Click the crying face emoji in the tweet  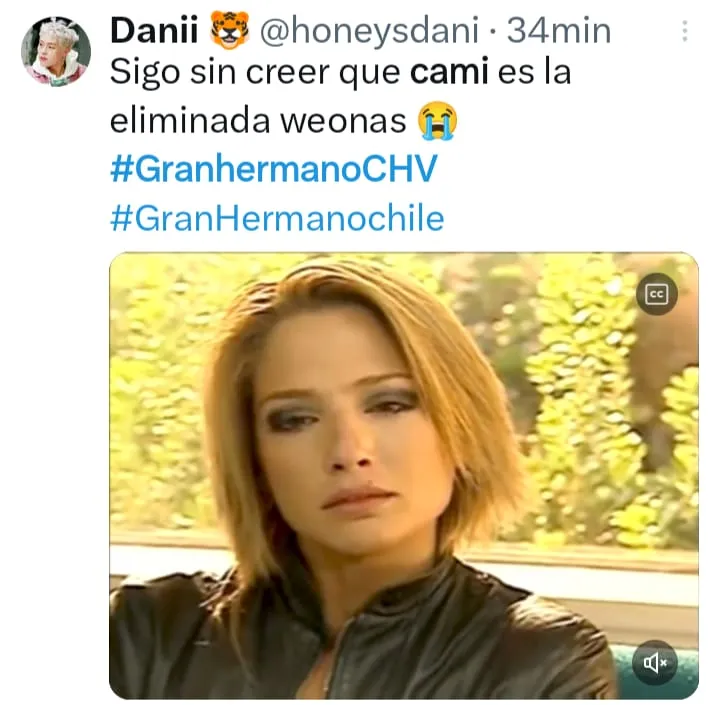tap(438, 120)
